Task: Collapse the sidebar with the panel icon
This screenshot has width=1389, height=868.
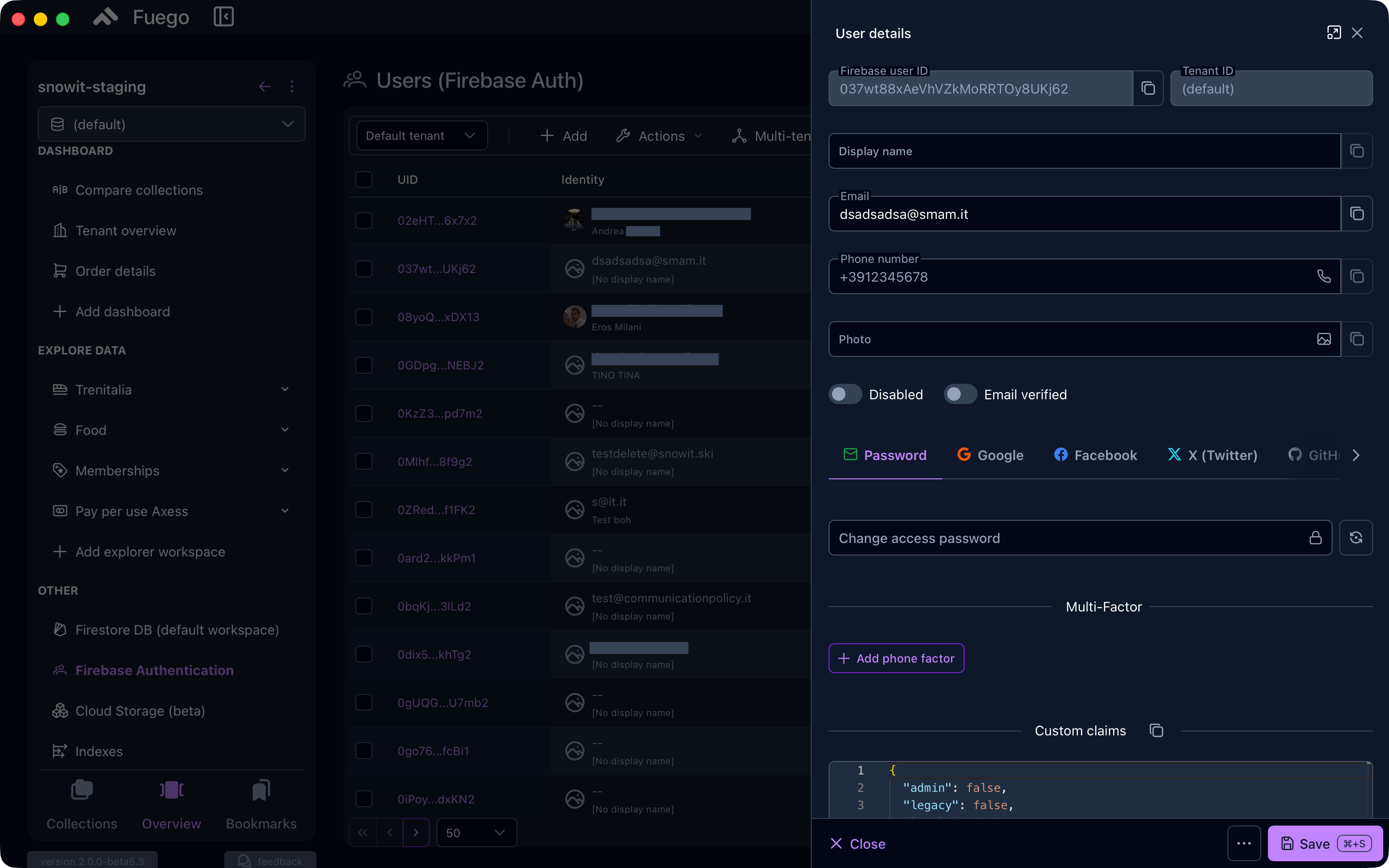Action: 224,17
